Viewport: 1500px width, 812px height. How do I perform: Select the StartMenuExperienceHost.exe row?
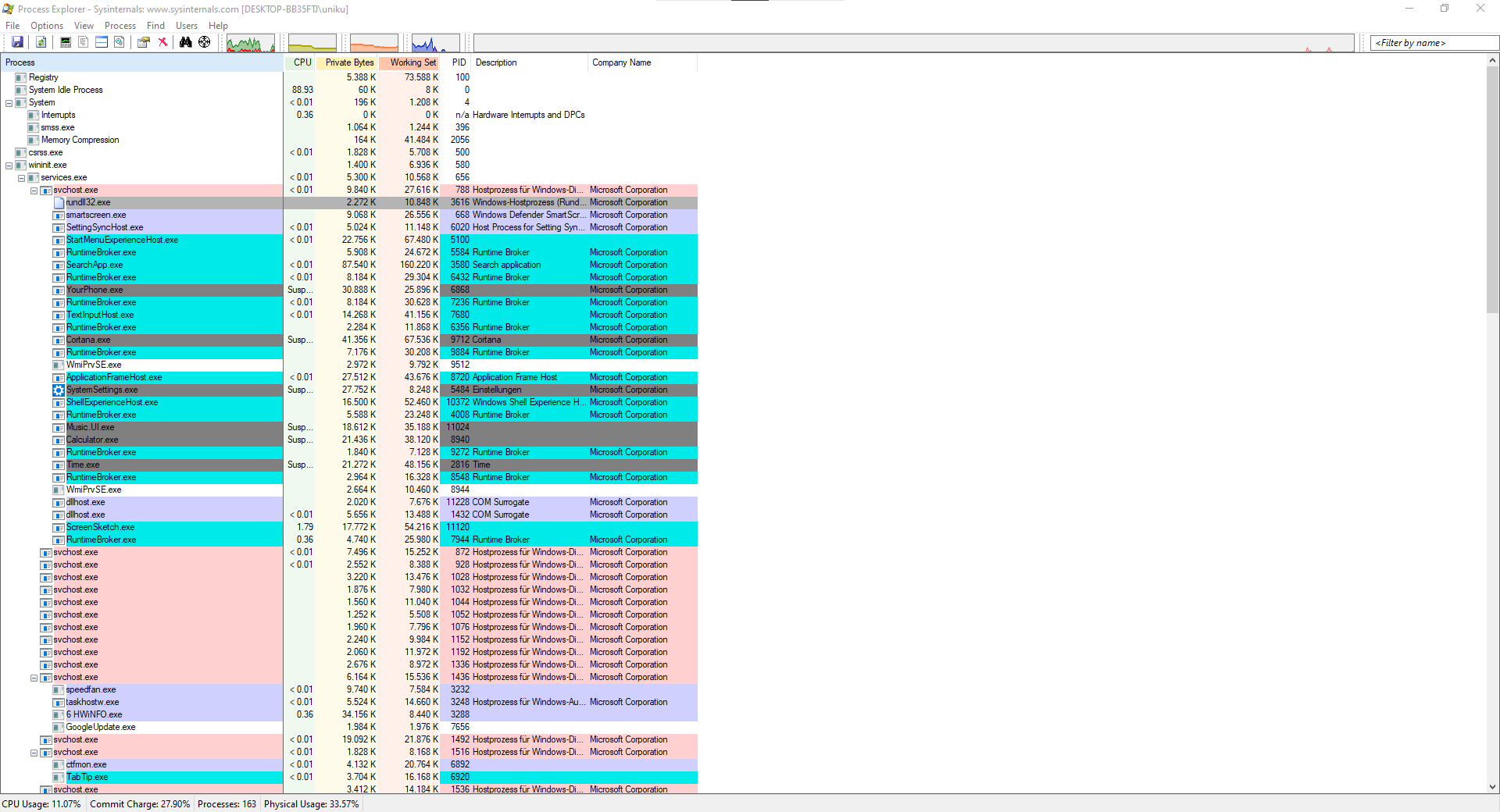pyautogui.click(x=348, y=240)
